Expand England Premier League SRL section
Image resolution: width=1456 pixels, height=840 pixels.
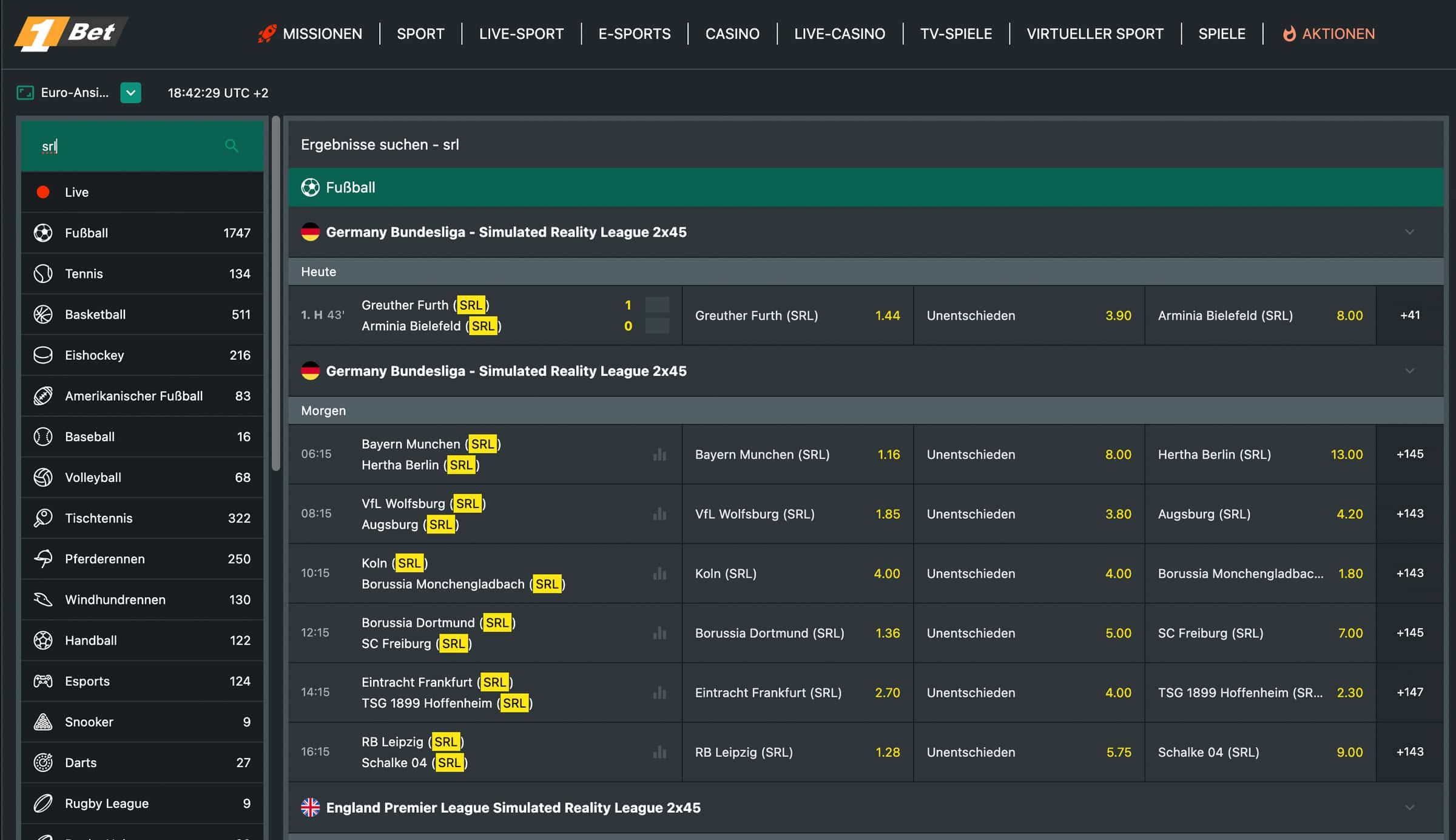point(1410,808)
